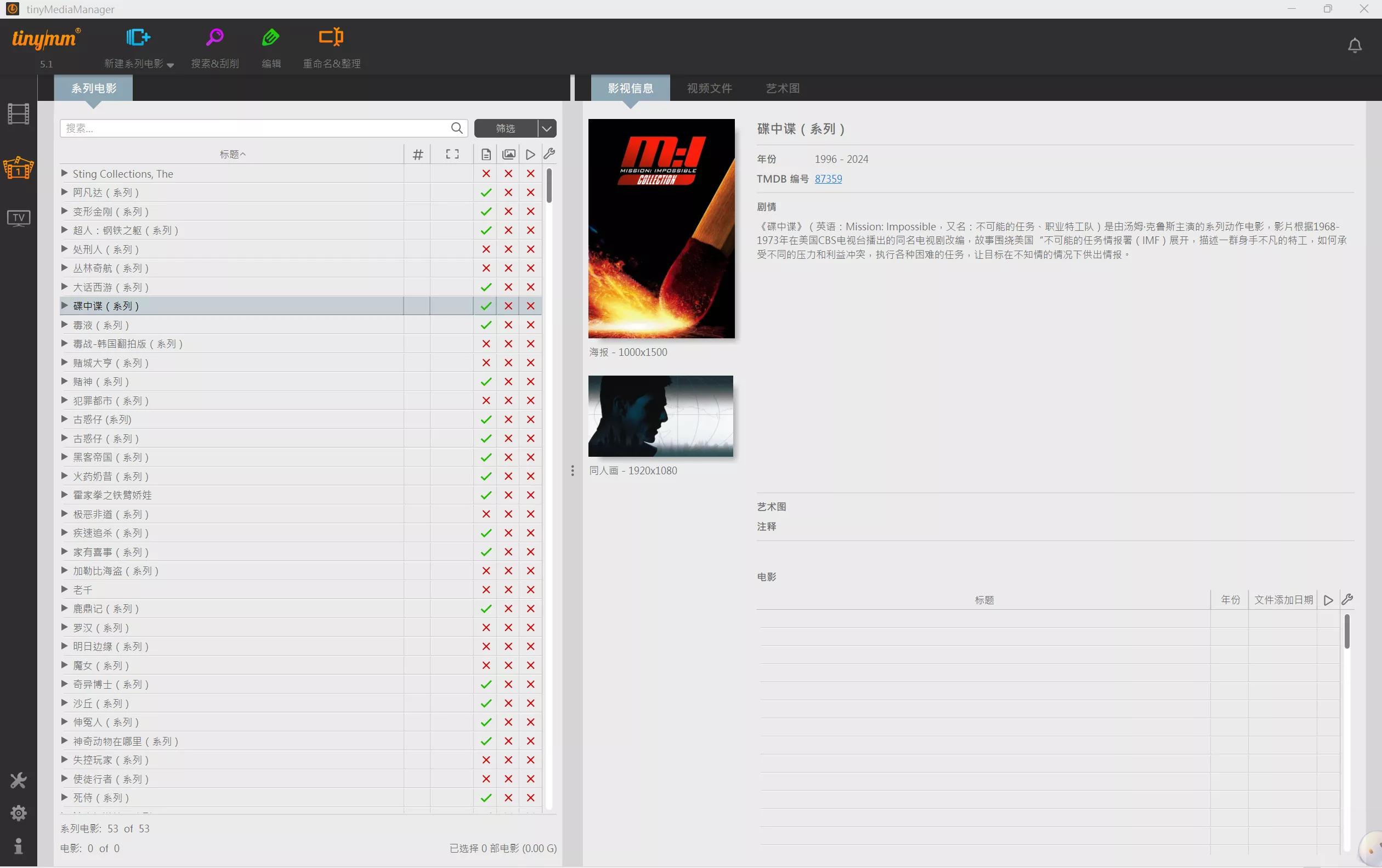The image size is (1382, 868).
Task: Click the movie set list vertical scrollbar
Action: tap(550, 185)
